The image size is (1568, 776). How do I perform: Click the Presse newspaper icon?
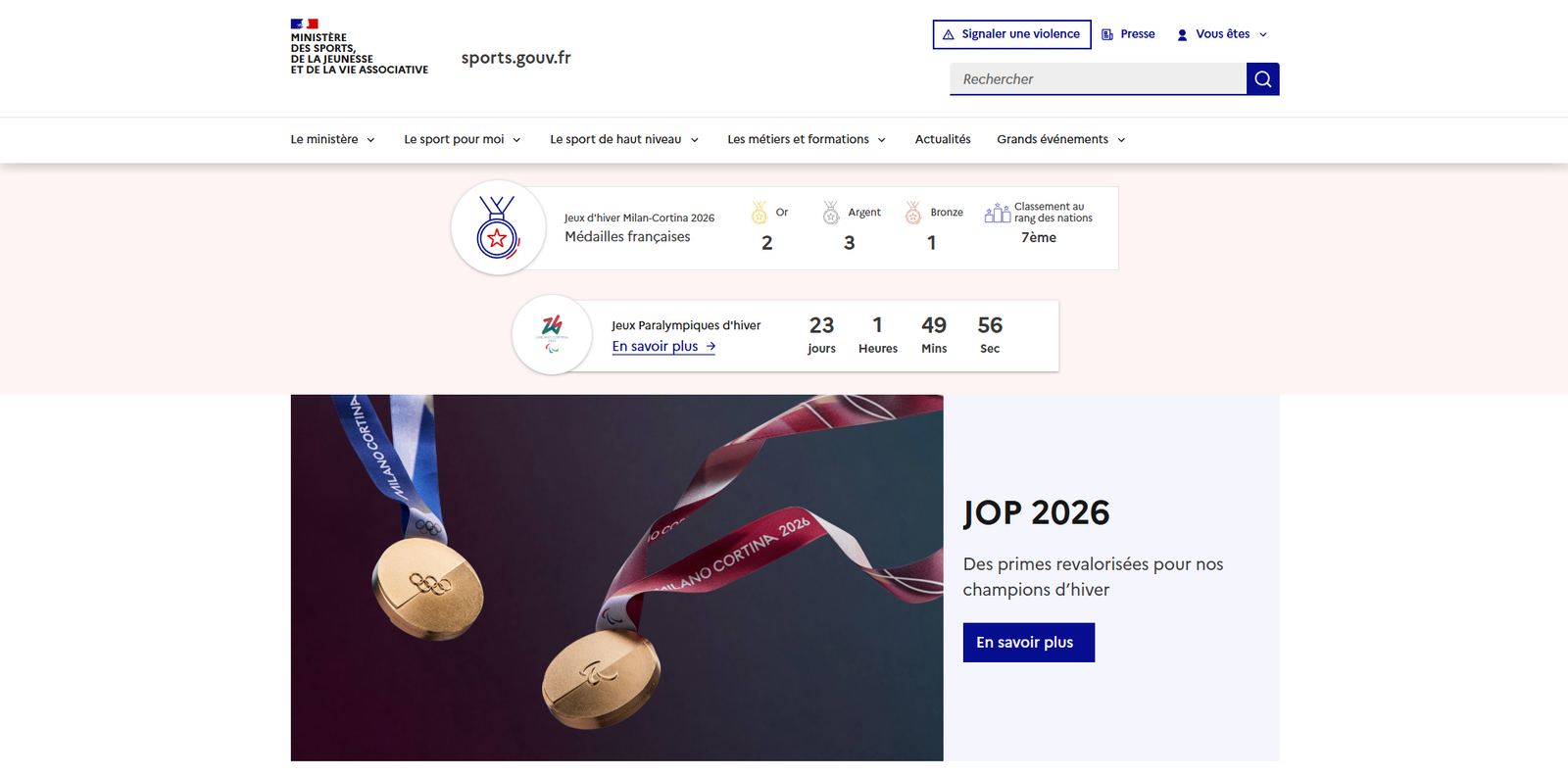1107,34
